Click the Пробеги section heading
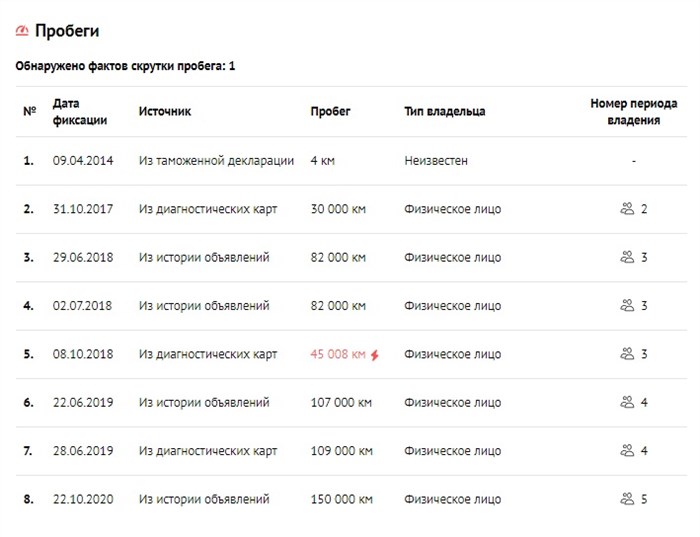This screenshot has width=700, height=537. pos(66,32)
